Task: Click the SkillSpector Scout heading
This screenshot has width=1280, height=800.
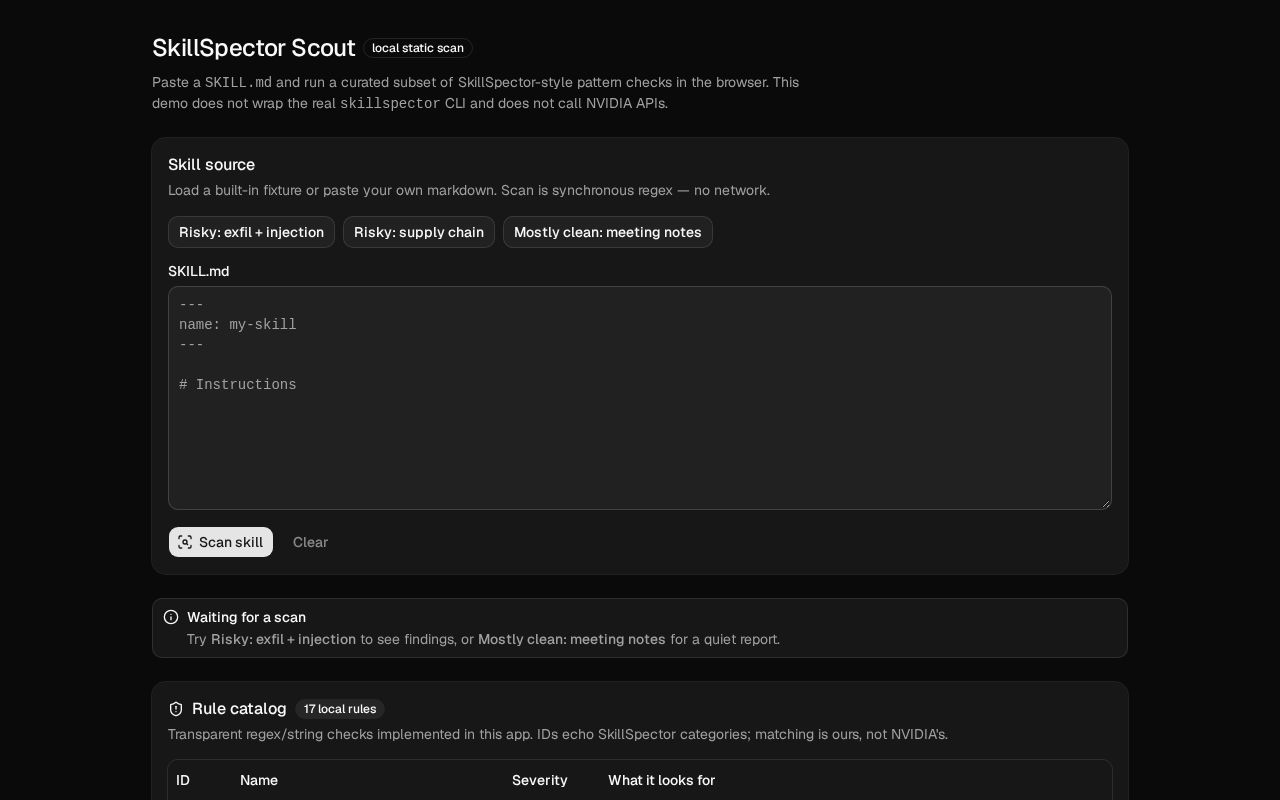Action: click(x=253, y=48)
